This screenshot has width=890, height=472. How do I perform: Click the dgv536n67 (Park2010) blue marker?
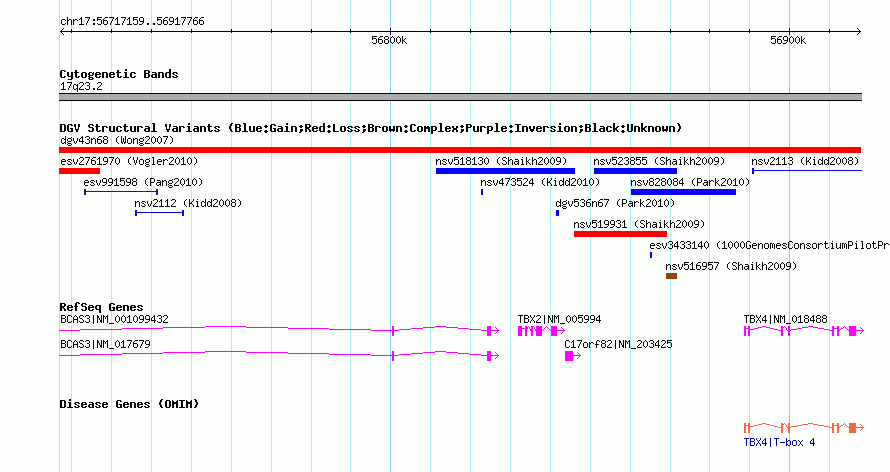(557, 213)
